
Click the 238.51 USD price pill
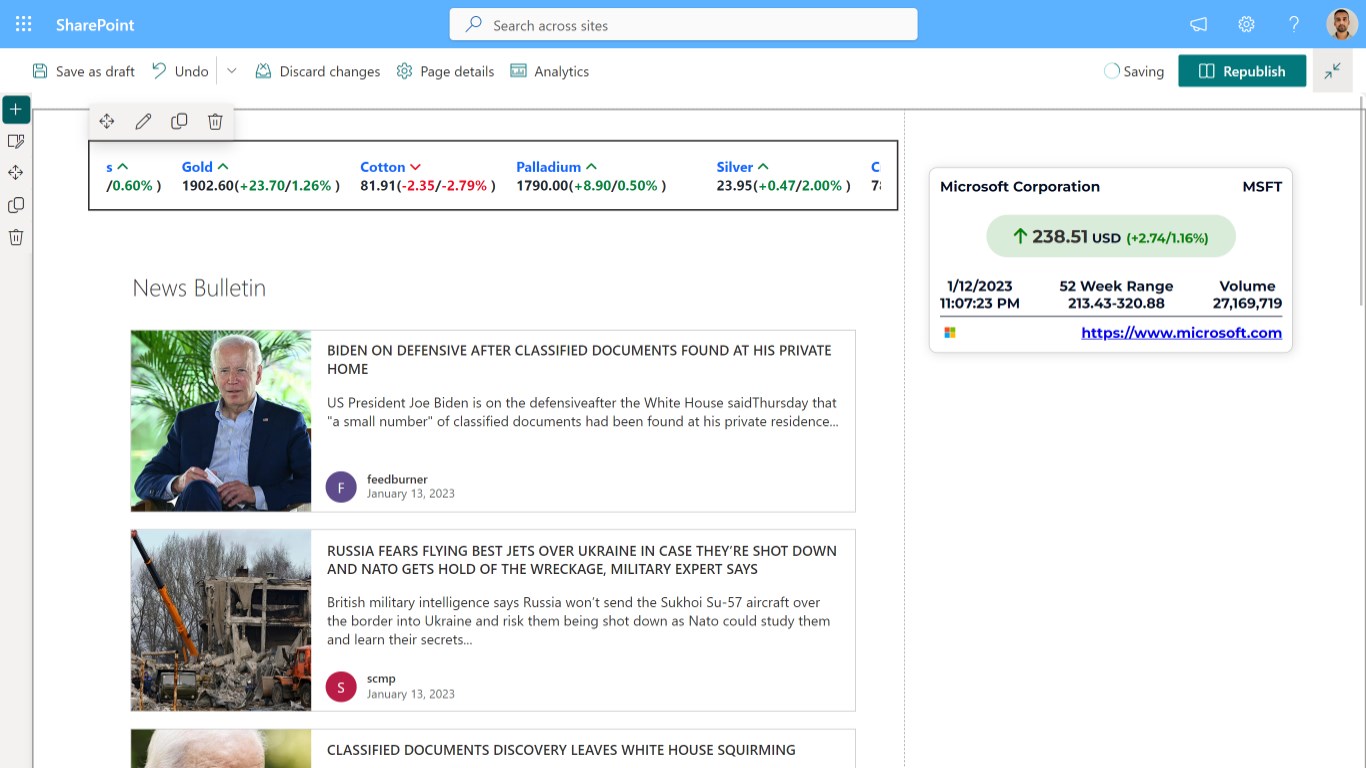1111,237
